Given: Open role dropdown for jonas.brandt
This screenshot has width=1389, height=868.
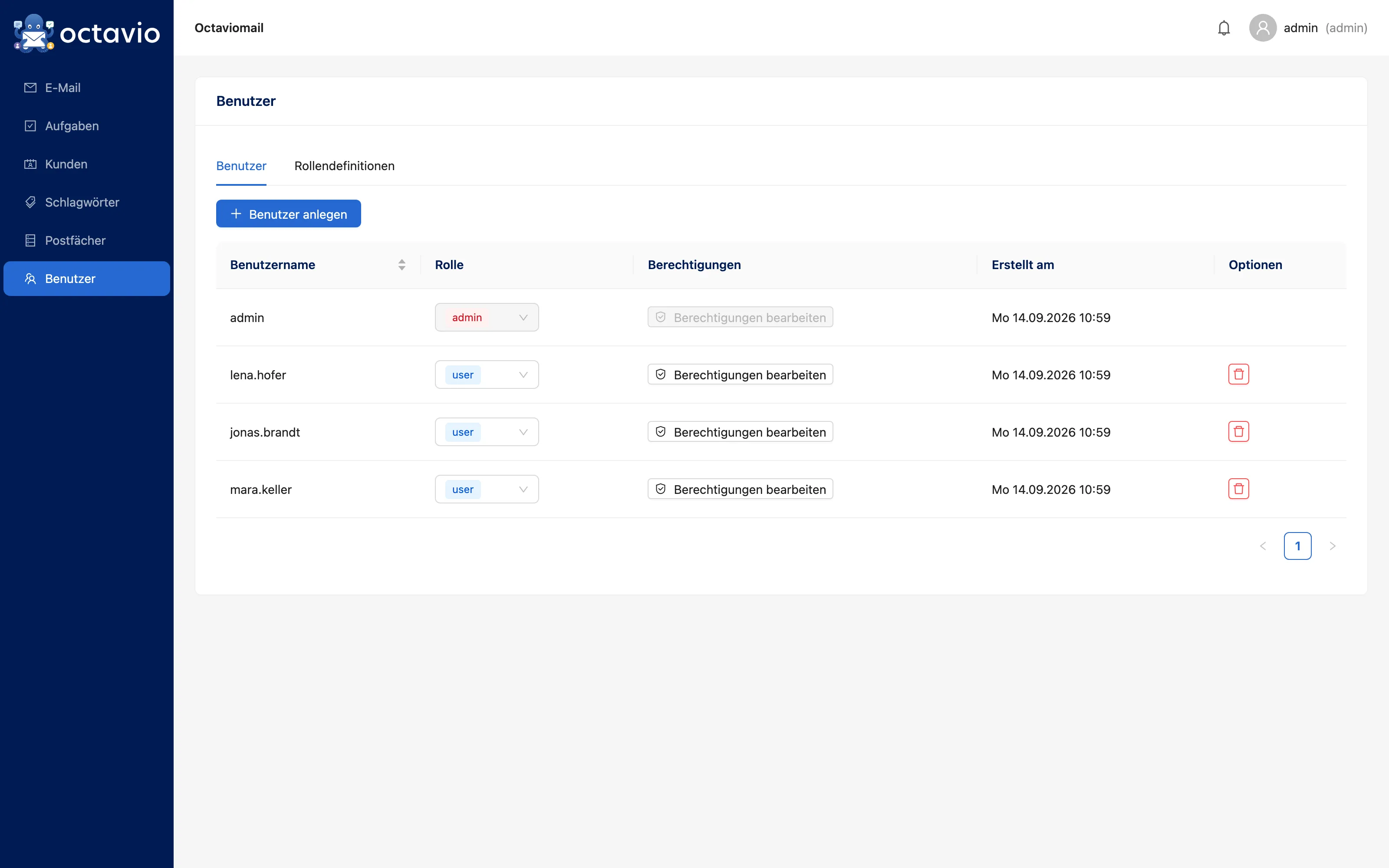Looking at the screenshot, I should (x=487, y=432).
